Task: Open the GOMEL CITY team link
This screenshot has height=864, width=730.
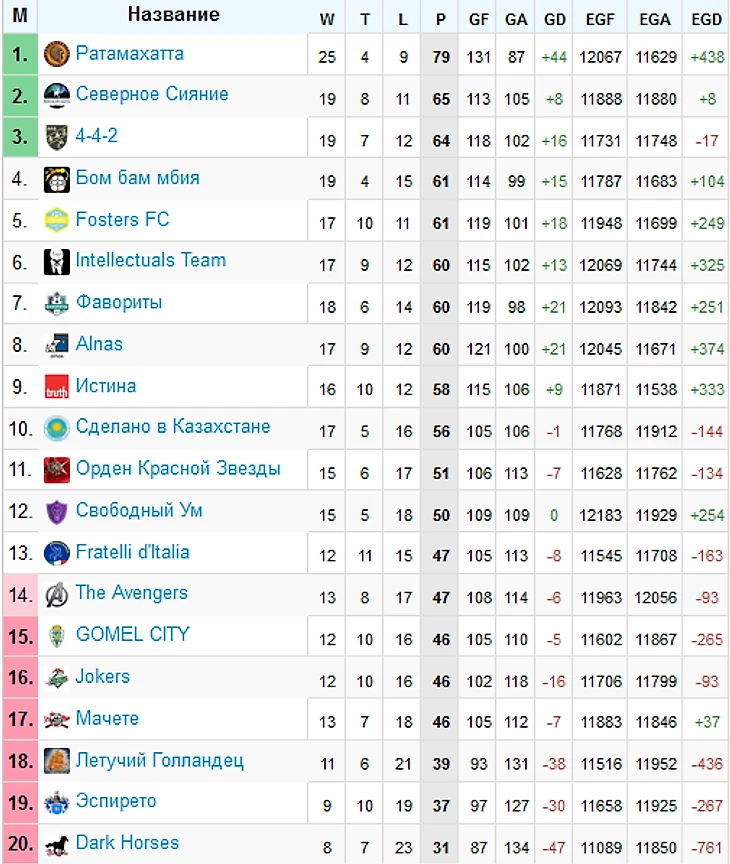Action: pyautogui.click(x=132, y=634)
